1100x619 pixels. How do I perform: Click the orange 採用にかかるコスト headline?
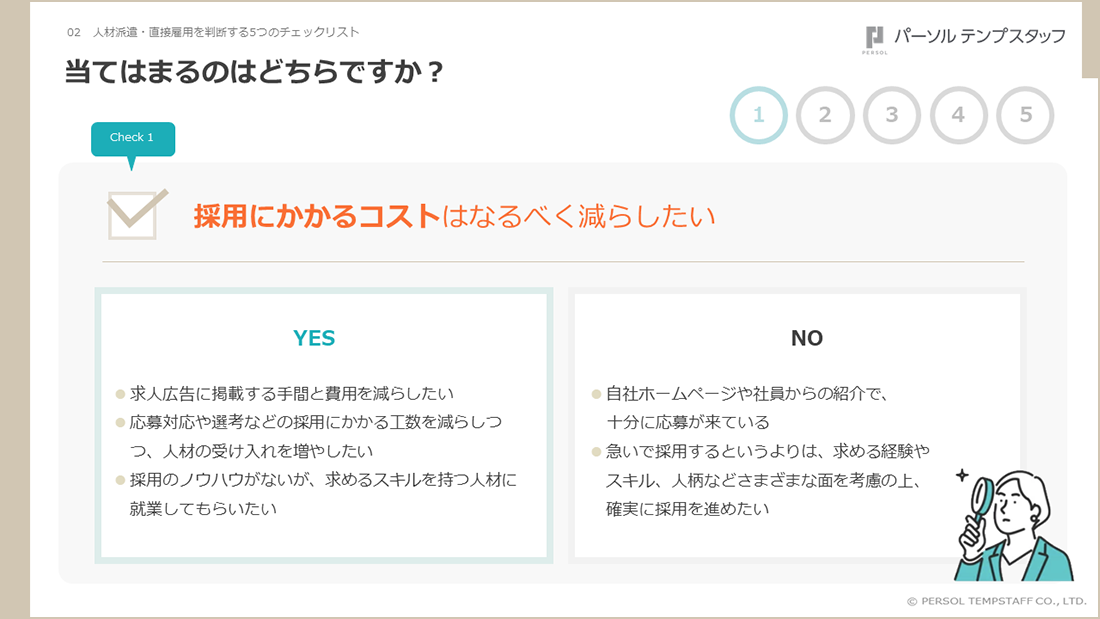tap(317, 215)
